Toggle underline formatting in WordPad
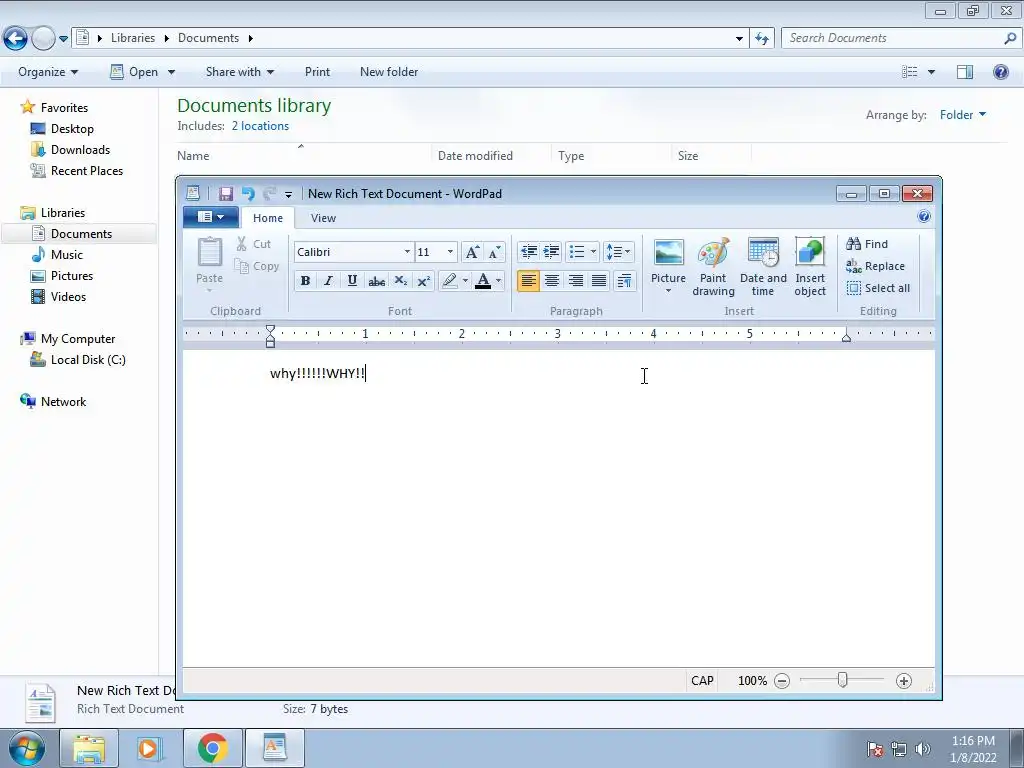The height and width of the screenshot is (768, 1024). click(x=352, y=281)
